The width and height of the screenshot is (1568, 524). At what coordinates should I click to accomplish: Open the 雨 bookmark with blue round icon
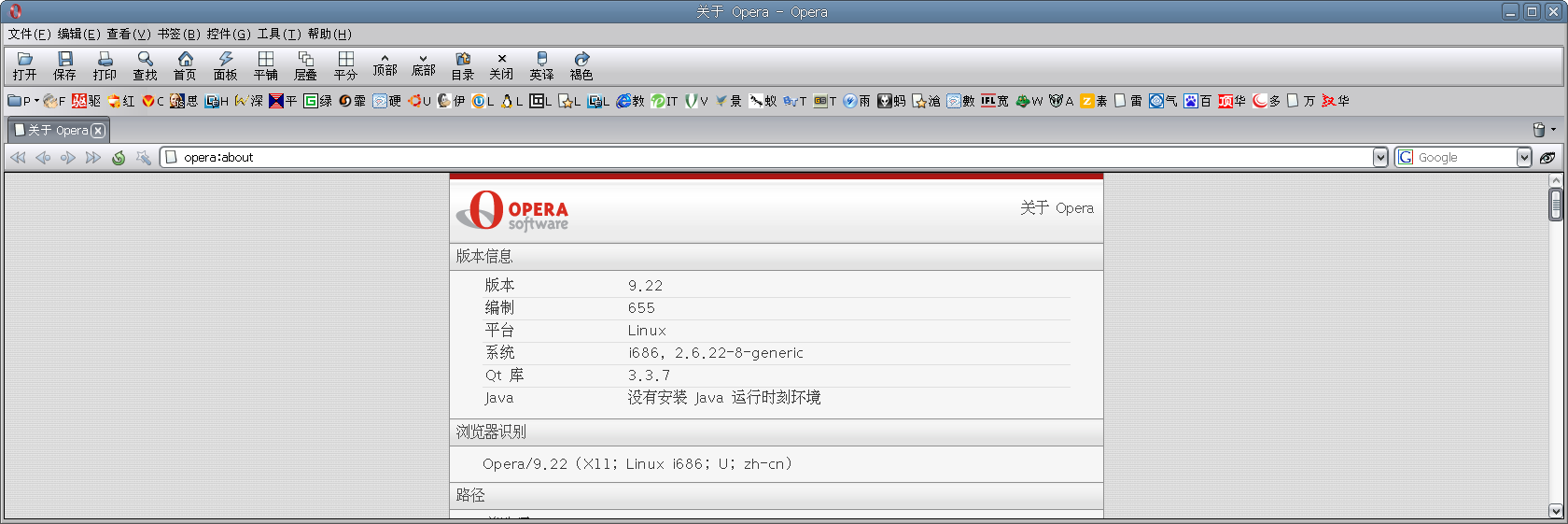(x=857, y=101)
